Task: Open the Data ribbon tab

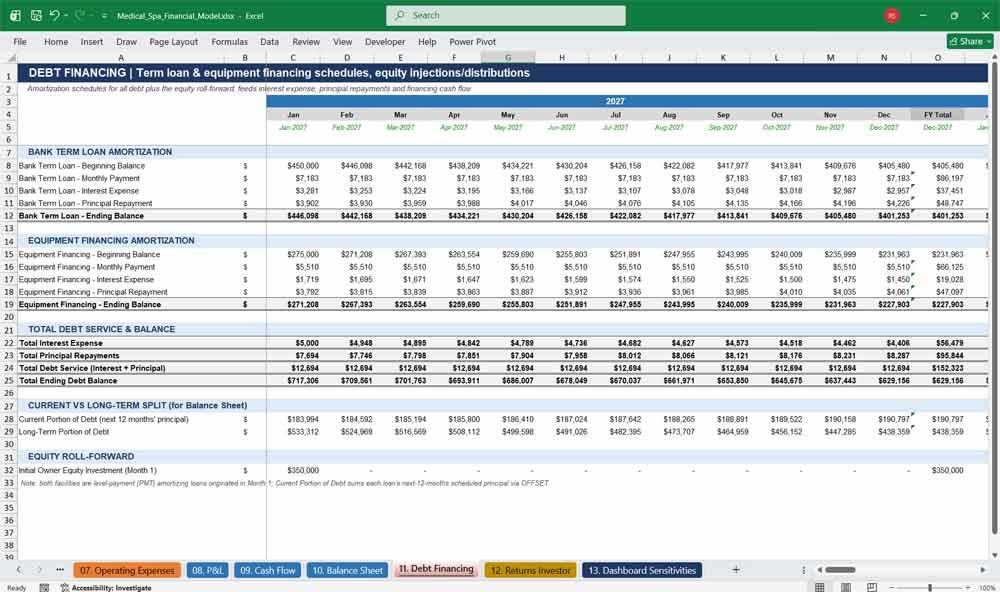Action: [x=269, y=41]
